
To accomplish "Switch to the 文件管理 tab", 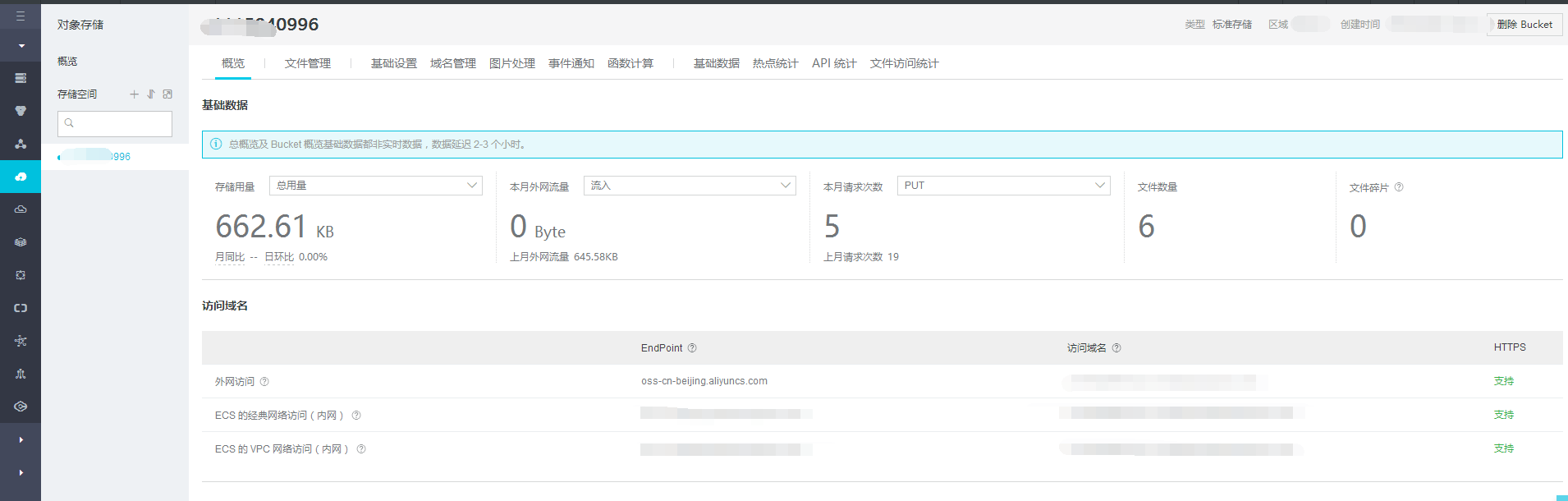I will pyautogui.click(x=308, y=63).
